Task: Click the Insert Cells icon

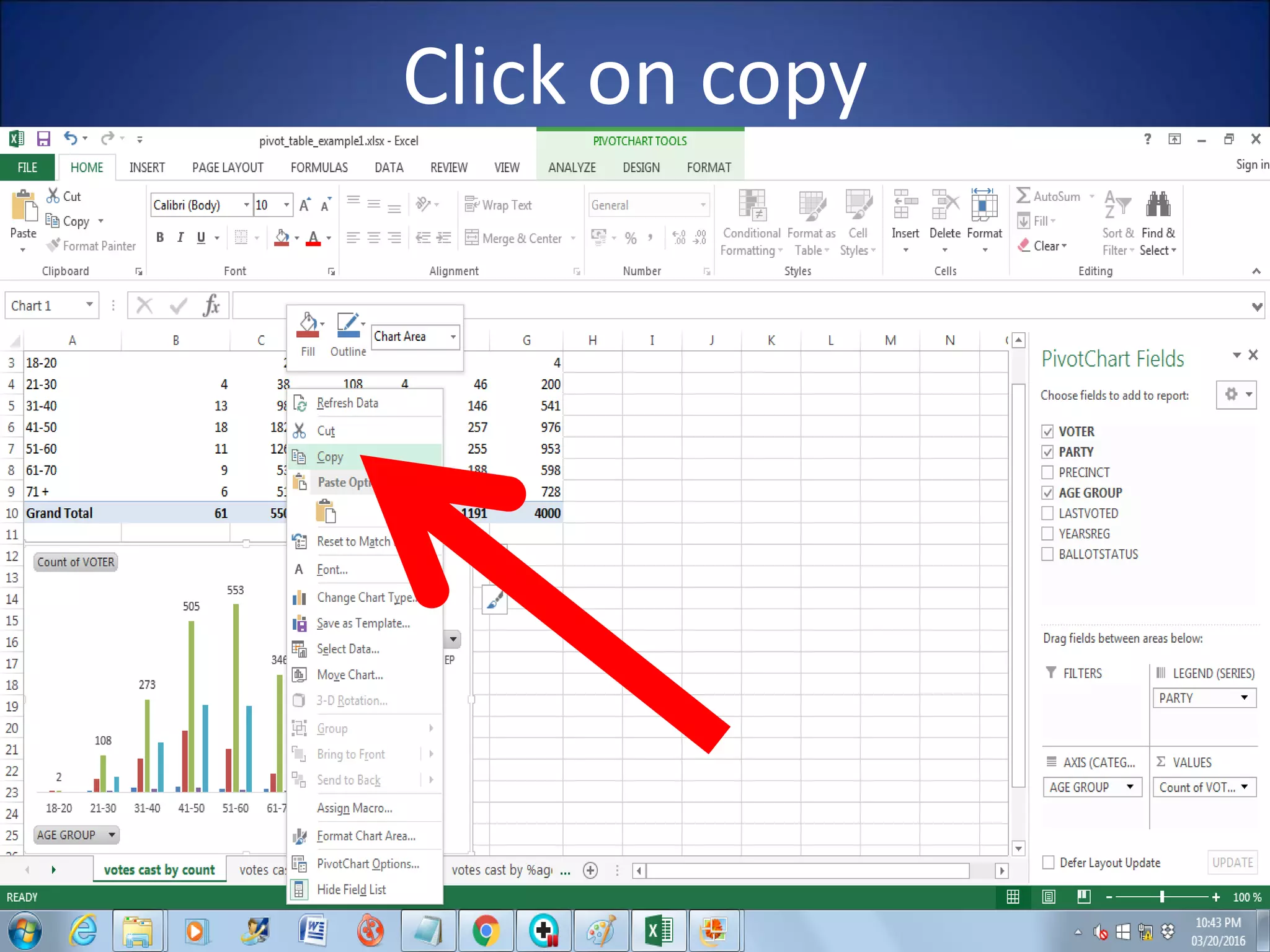Action: 905,205
